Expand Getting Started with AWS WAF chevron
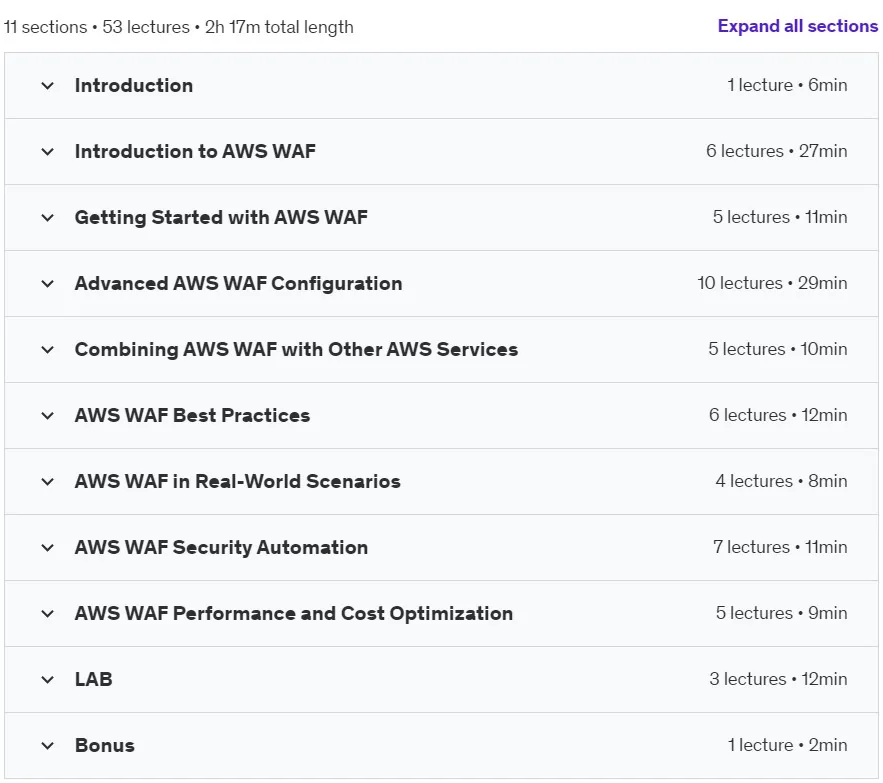Screen dimensions: 883x783 click(x=48, y=217)
